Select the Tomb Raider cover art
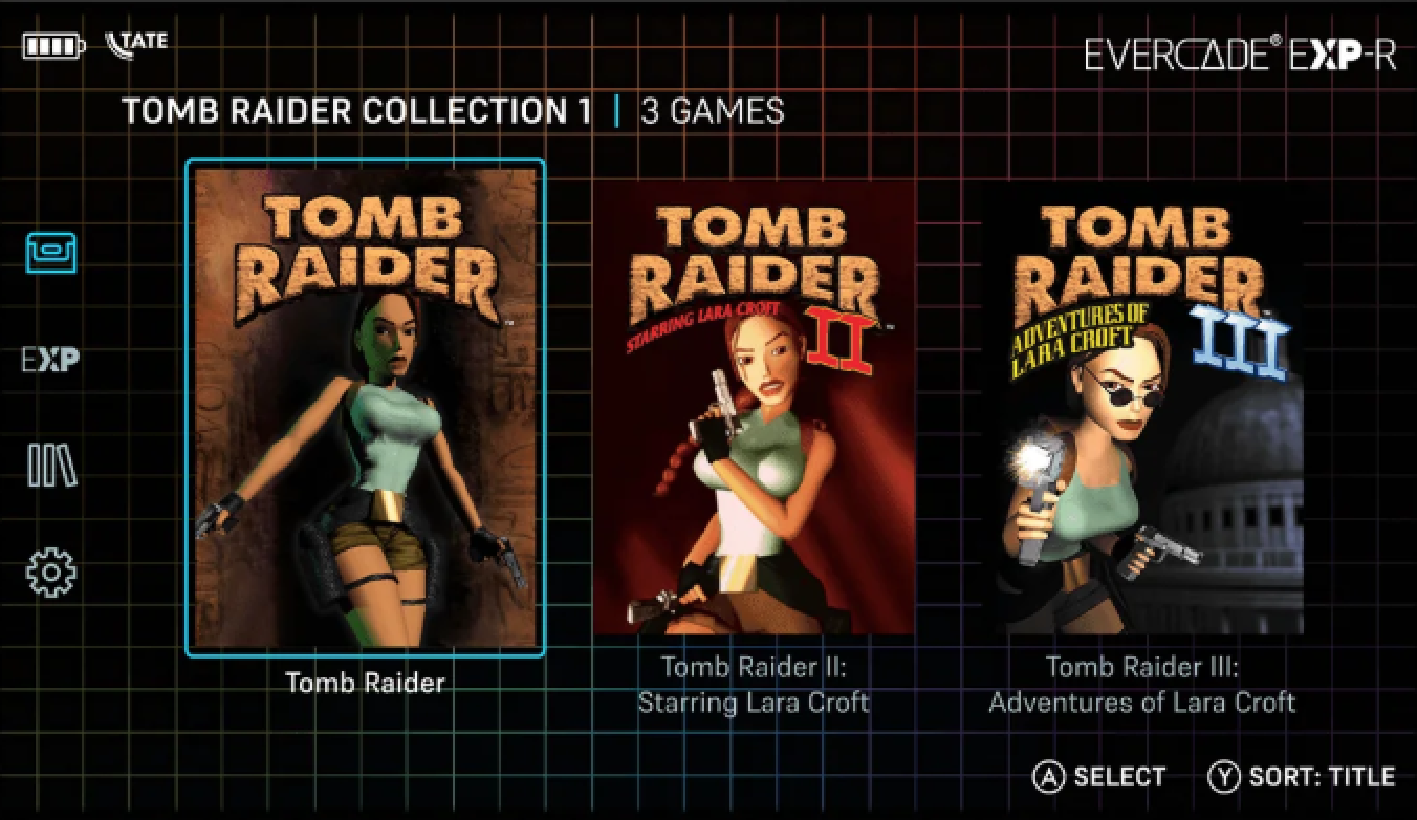1417x820 pixels. pyautogui.click(x=365, y=408)
